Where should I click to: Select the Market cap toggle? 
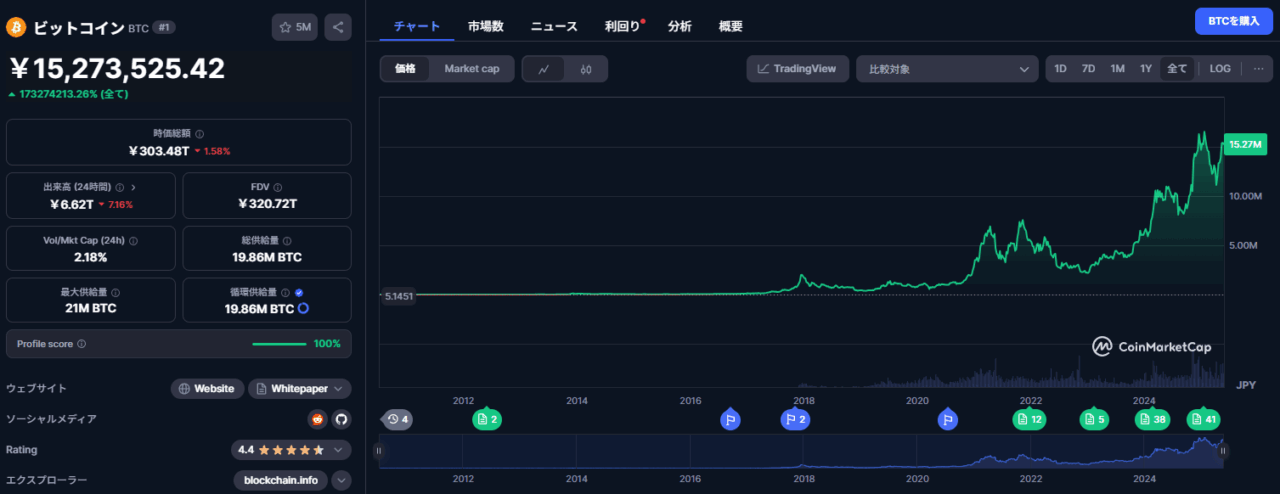pos(472,69)
